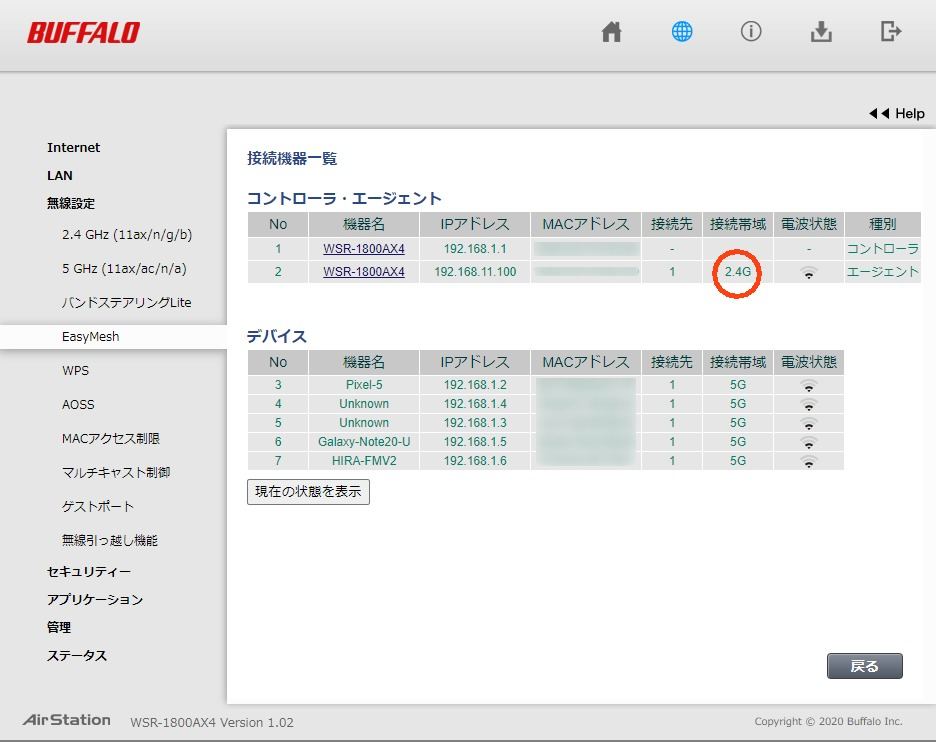
Task: Open the WPS menu item
Action: (75, 371)
